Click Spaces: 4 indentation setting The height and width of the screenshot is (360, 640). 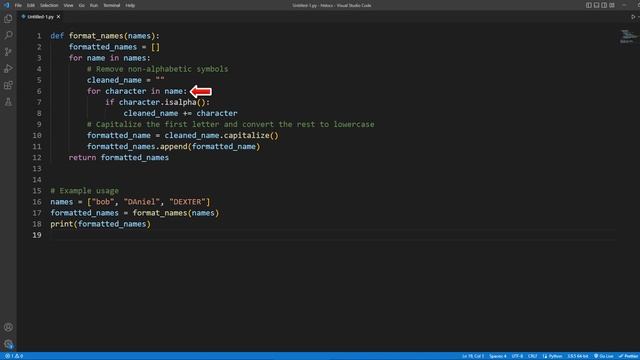[498, 356]
